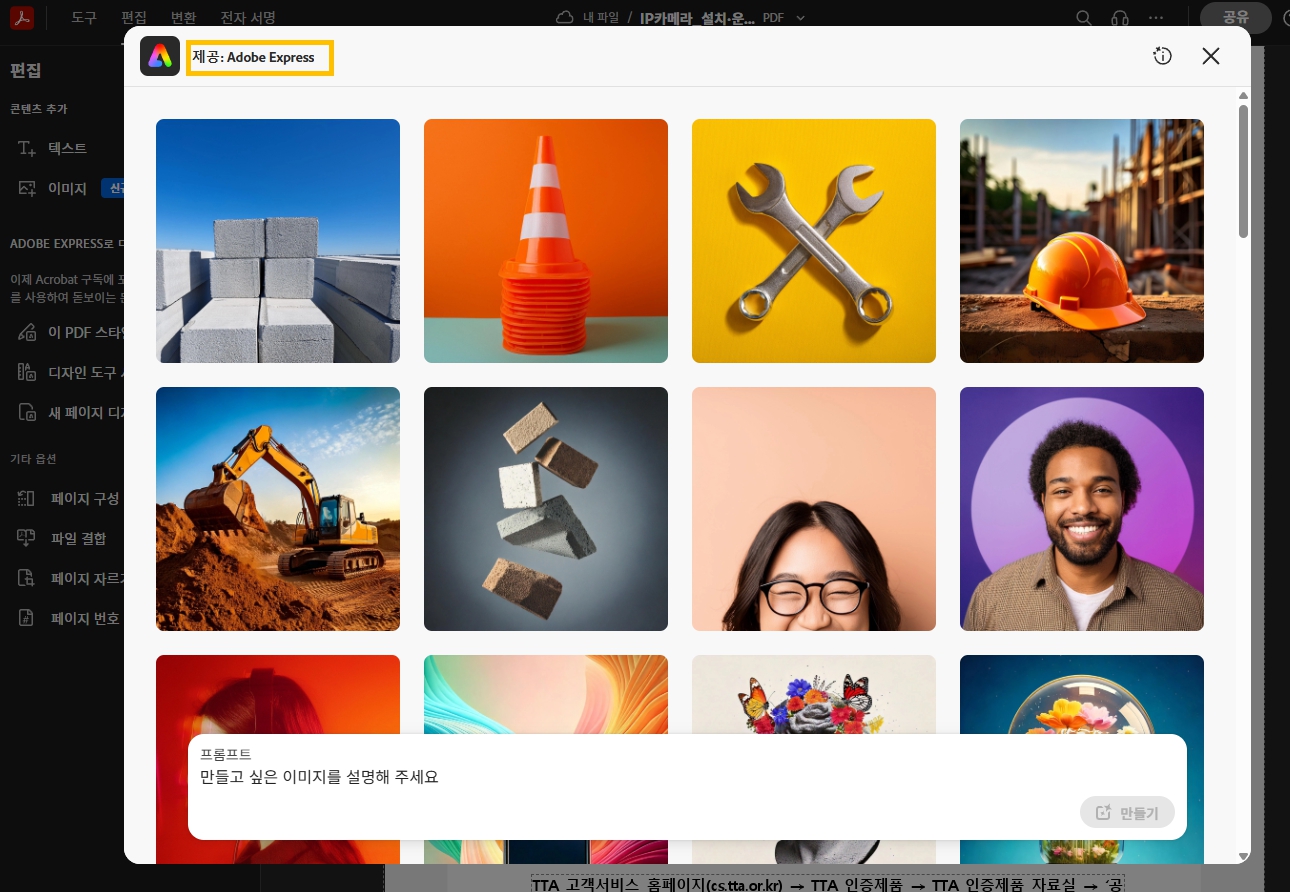Click the file name starting with IP카메라_설치
Viewport: 1290px width, 892px height.
click(x=697, y=17)
